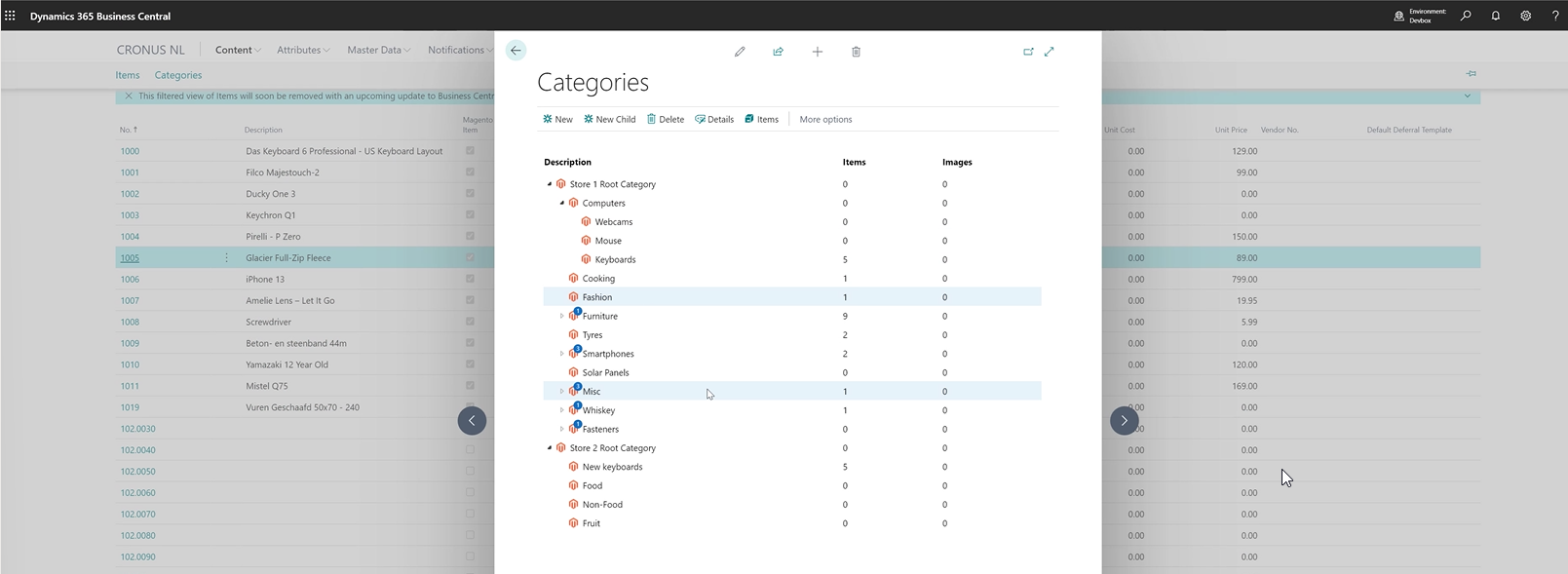Switch to the Categories tab
Image resolution: width=1568 pixels, height=574 pixels.
tap(178, 75)
